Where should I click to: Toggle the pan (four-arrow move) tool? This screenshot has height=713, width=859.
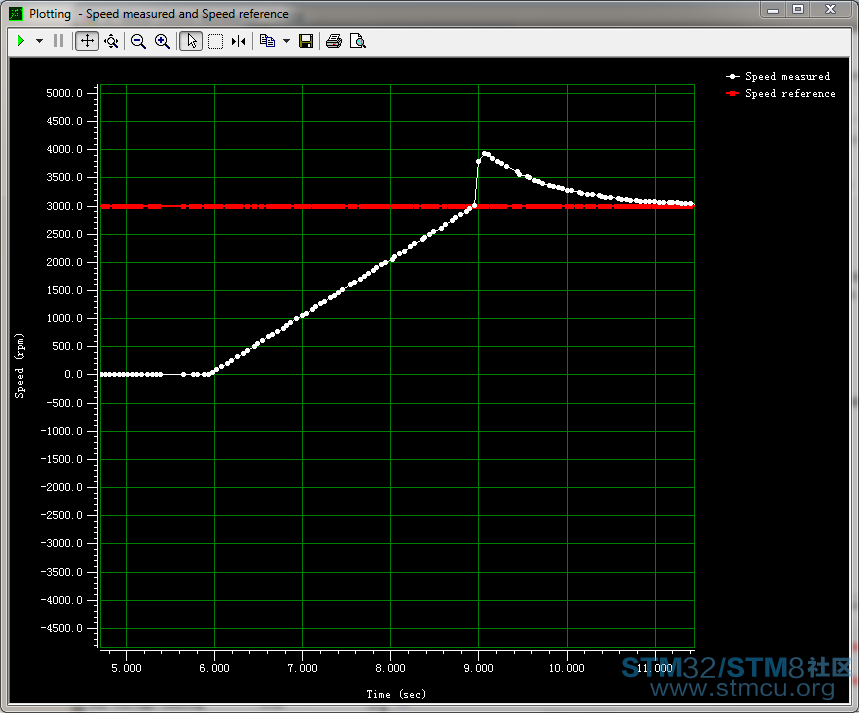[x=87, y=41]
